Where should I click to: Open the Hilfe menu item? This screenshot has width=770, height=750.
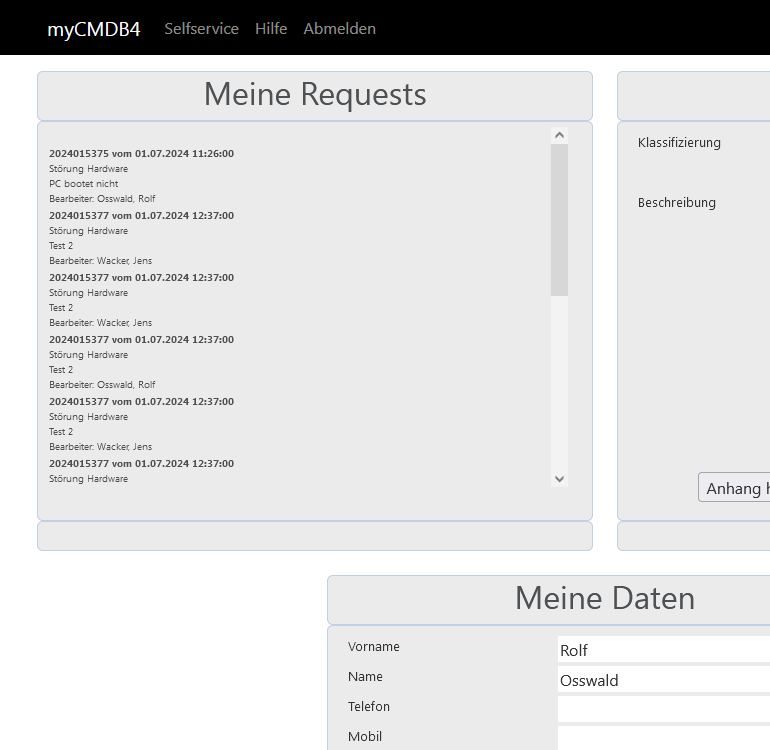coord(271,29)
